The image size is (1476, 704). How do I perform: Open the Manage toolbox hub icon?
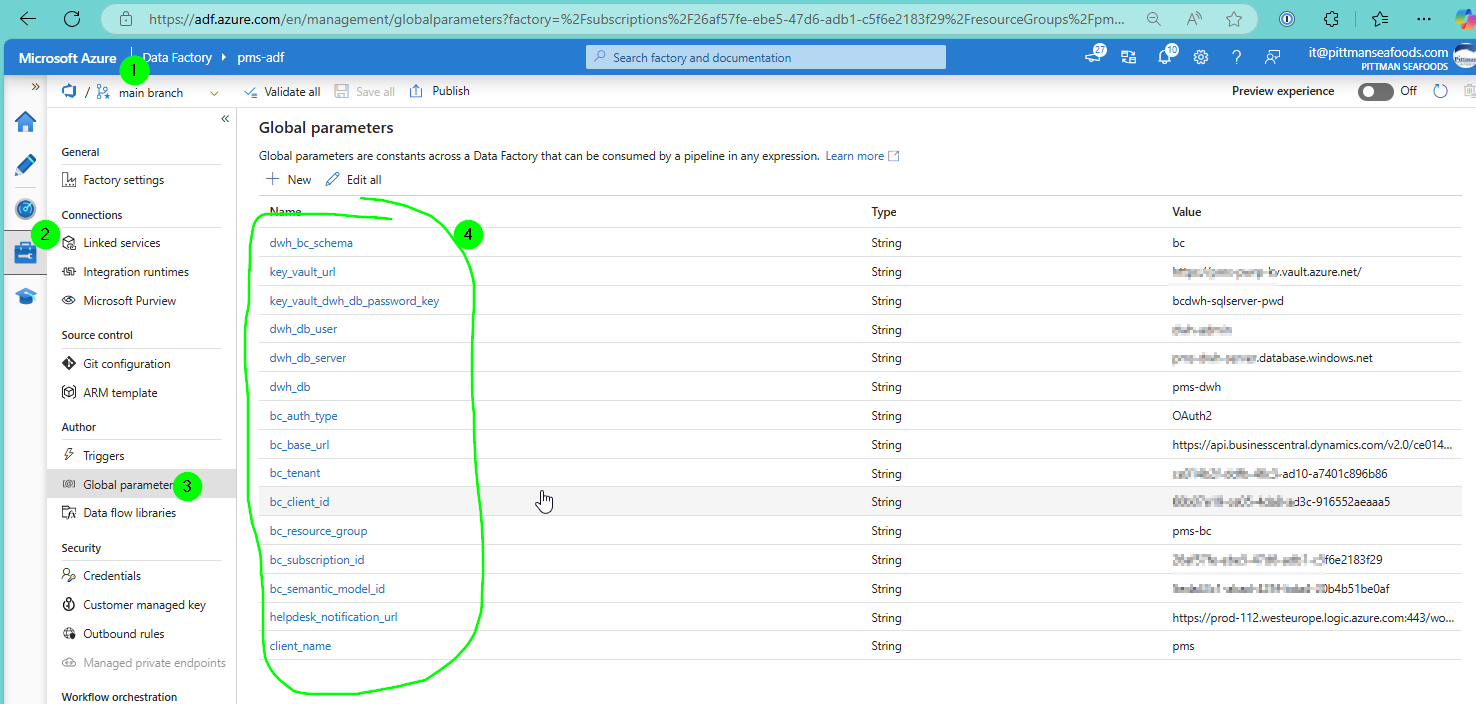24,253
